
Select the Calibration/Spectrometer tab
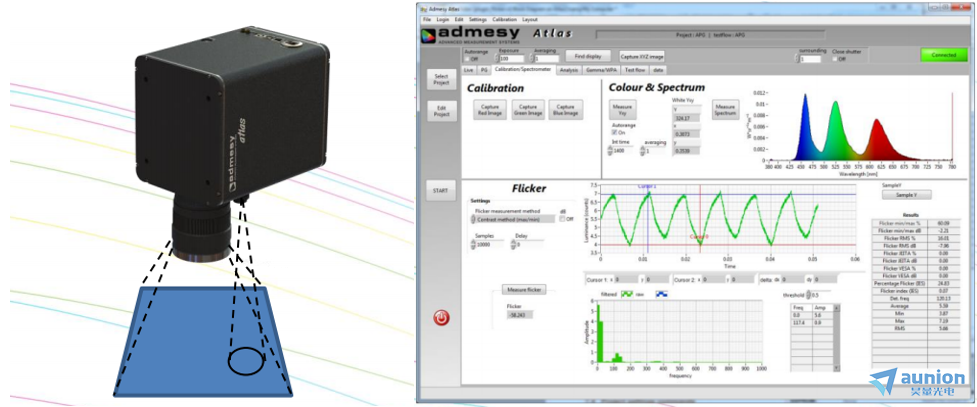(x=522, y=70)
